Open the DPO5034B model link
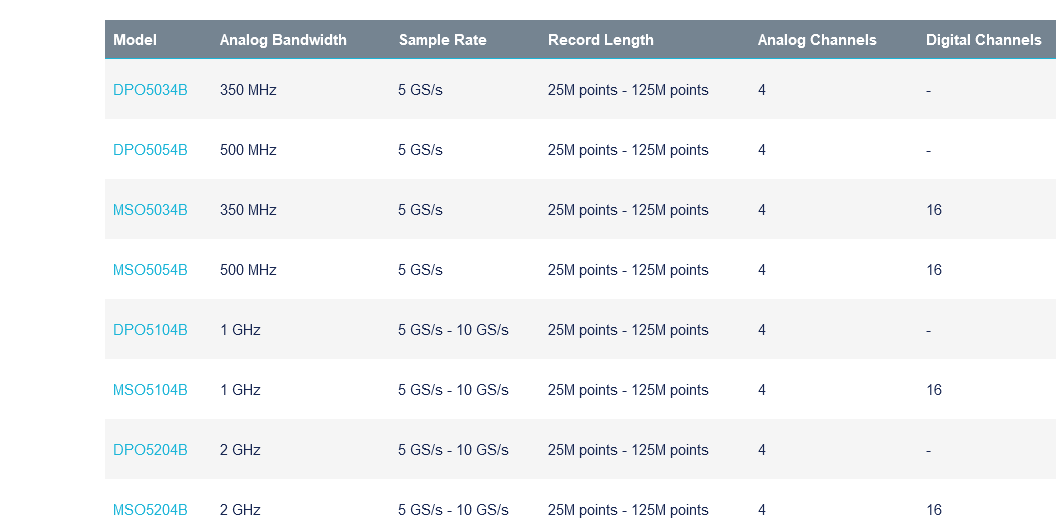Viewport: 1056px width, 529px height. point(150,90)
